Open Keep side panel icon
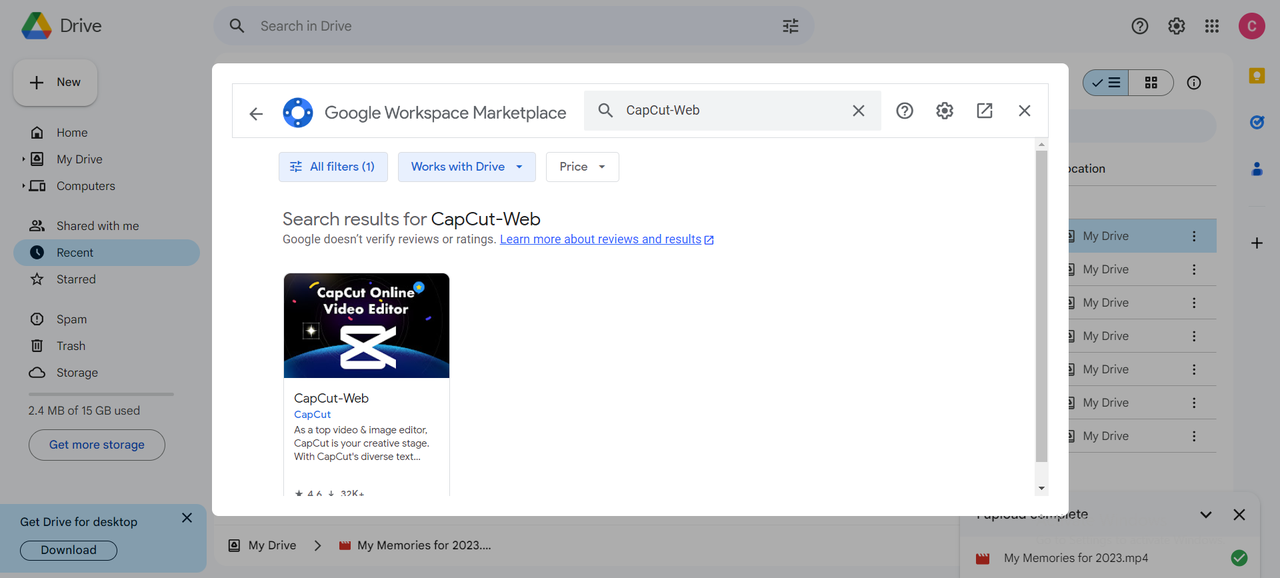 pyautogui.click(x=1257, y=76)
